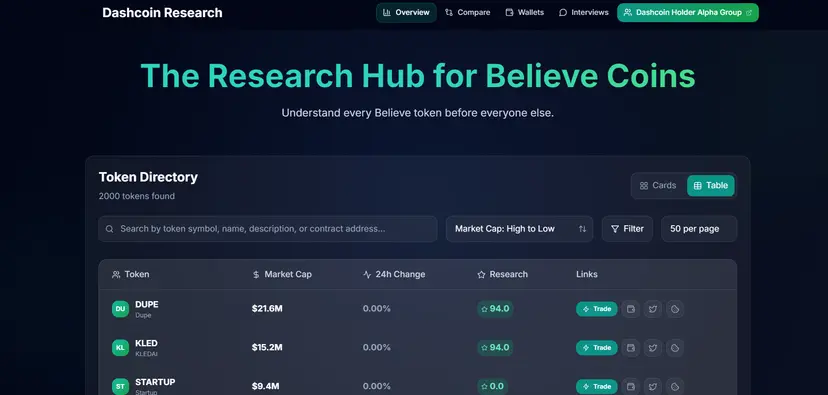Viewport: 828px width, 395px height.
Task: Open wallet icon in STARTUP row
Action: (631, 386)
